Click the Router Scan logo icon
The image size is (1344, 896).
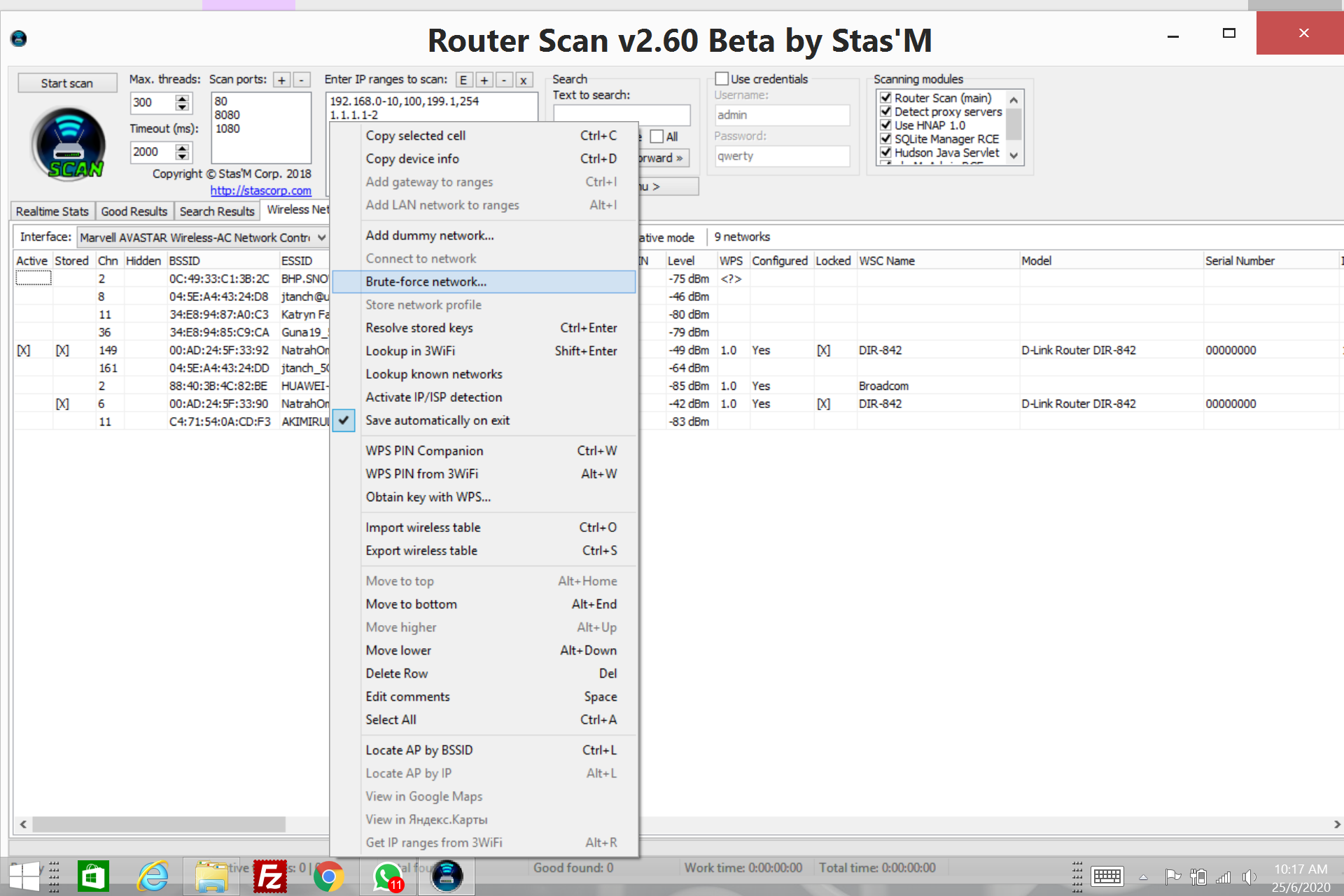click(x=69, y=143)
